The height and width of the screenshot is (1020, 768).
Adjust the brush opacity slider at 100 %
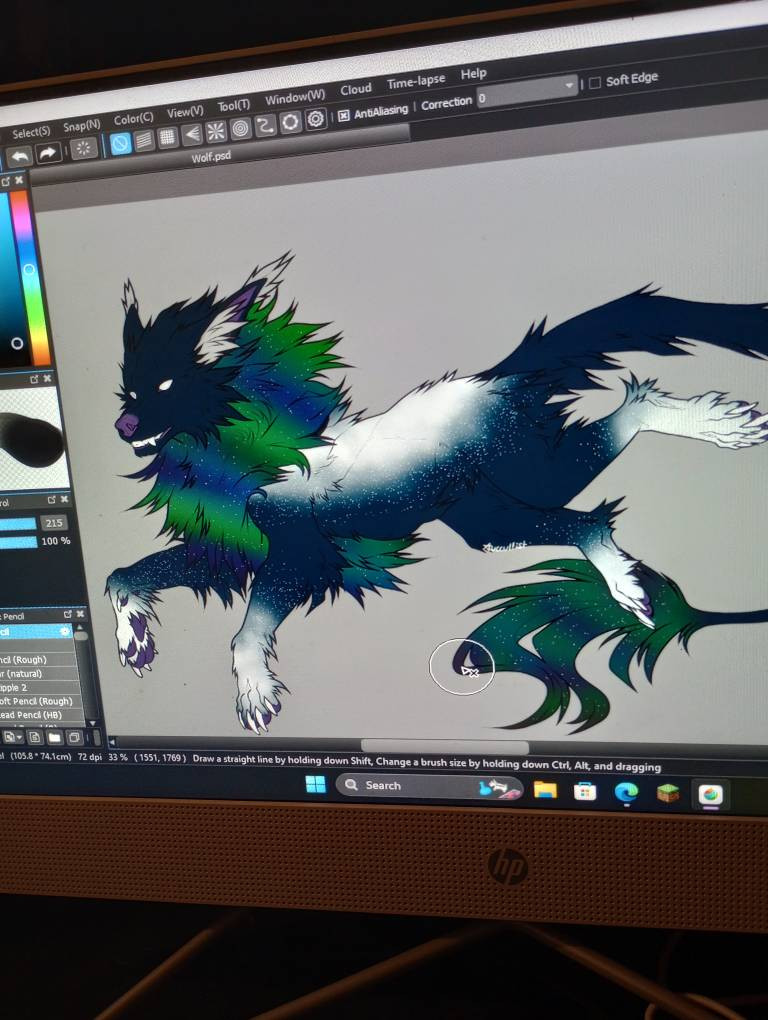click(x=18, y=542)
